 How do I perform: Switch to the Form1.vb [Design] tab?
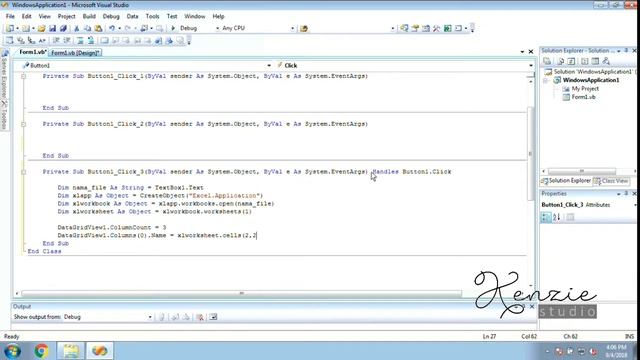75,53
